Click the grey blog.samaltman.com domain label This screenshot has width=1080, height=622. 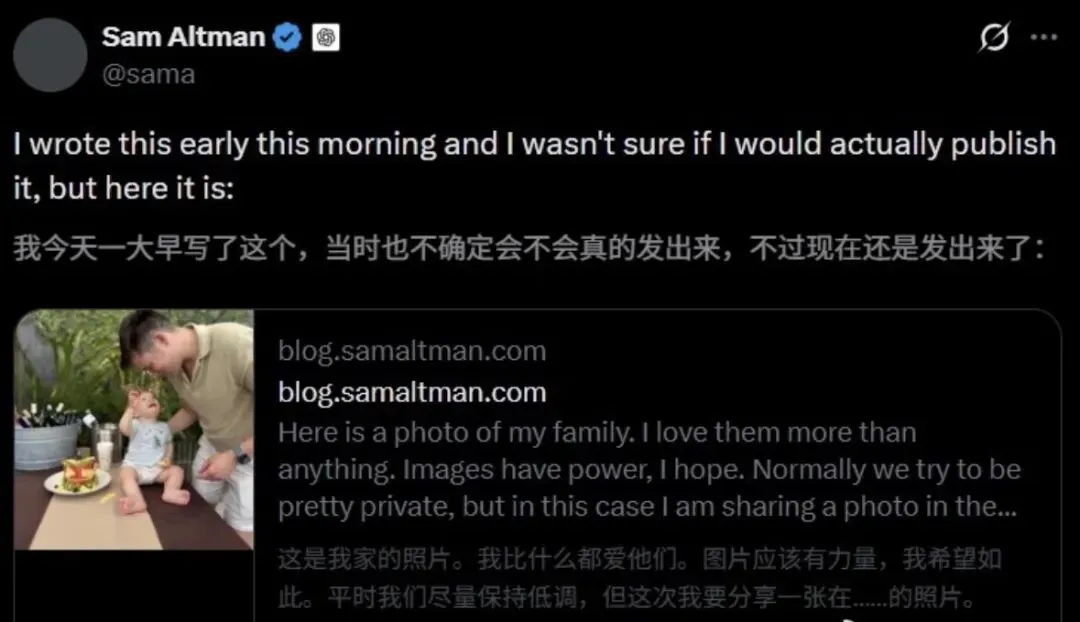[x=412, y=351]
